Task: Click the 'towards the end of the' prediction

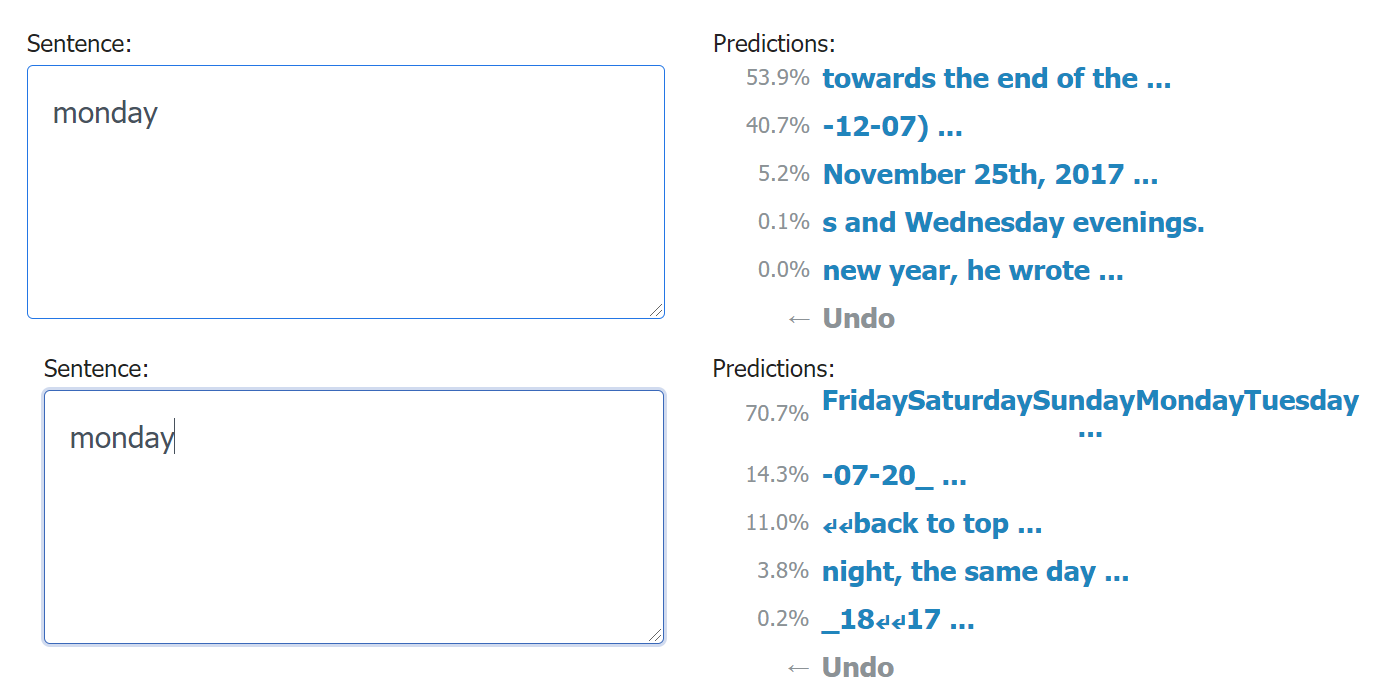Action: 996,79
